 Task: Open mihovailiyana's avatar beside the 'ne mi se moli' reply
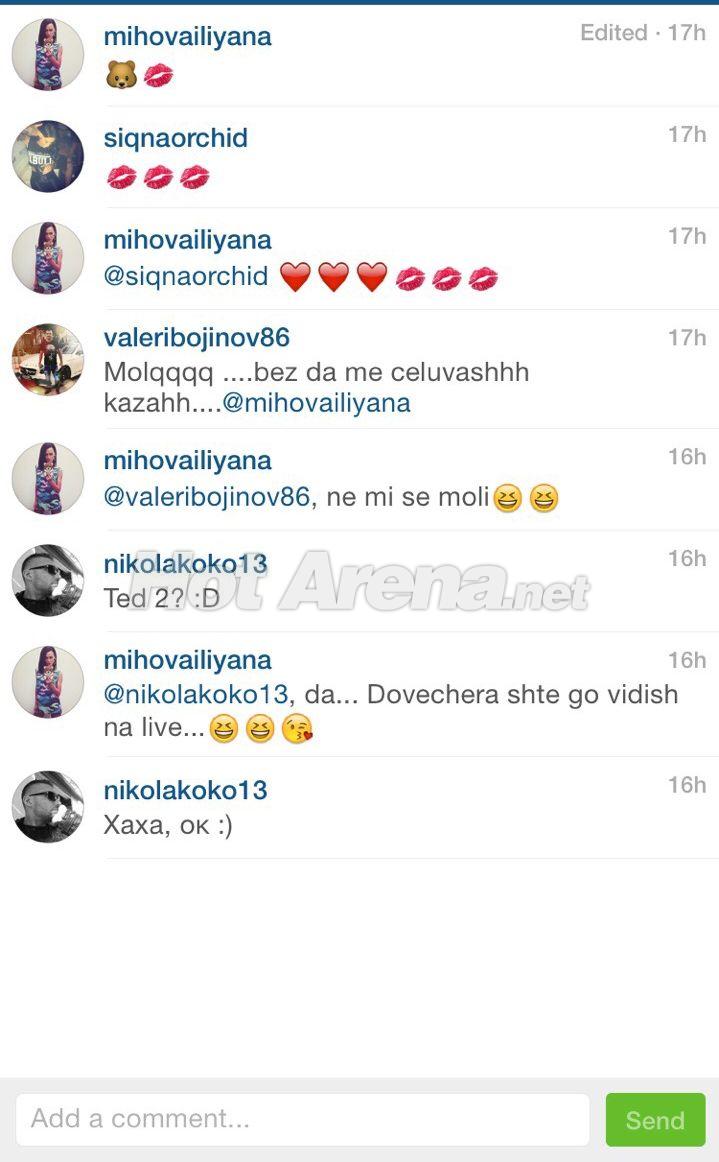coord(47,479)
